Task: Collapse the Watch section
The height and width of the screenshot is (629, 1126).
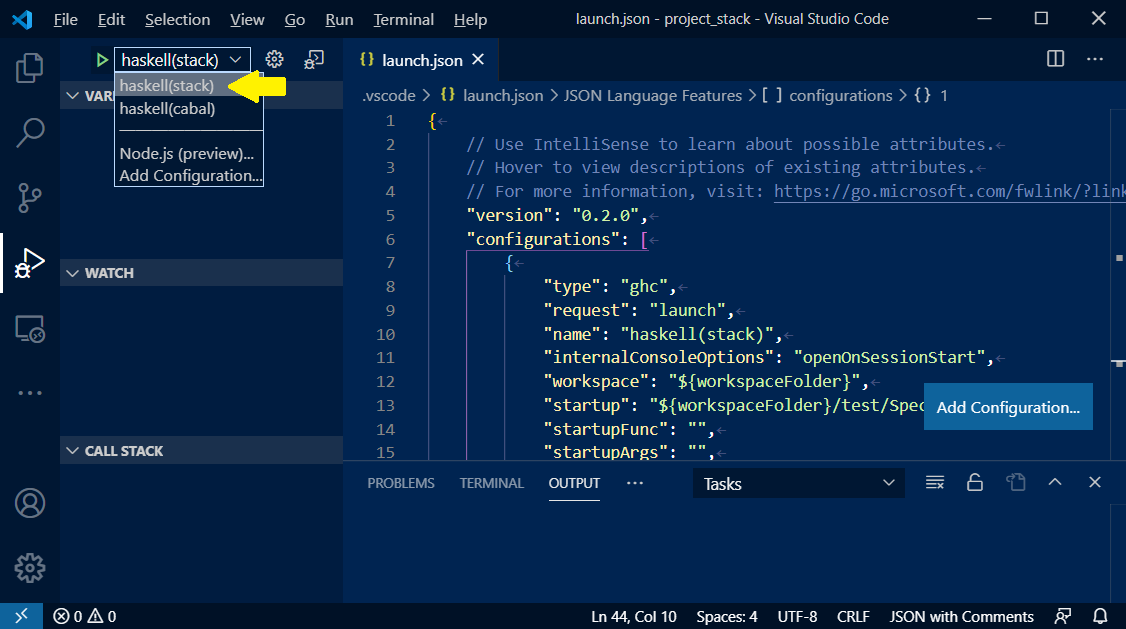Action: pyautogui.click(x=202, y=273)
